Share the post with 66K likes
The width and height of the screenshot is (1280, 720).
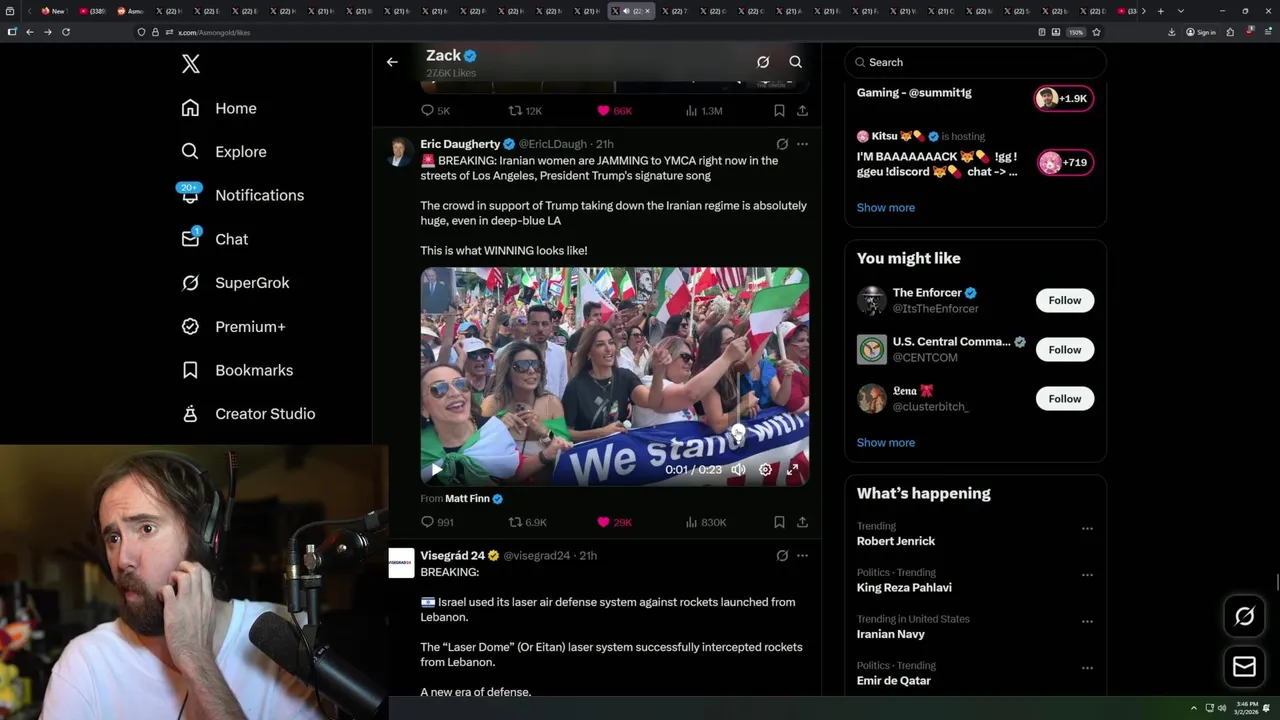[x=802, y=111]
